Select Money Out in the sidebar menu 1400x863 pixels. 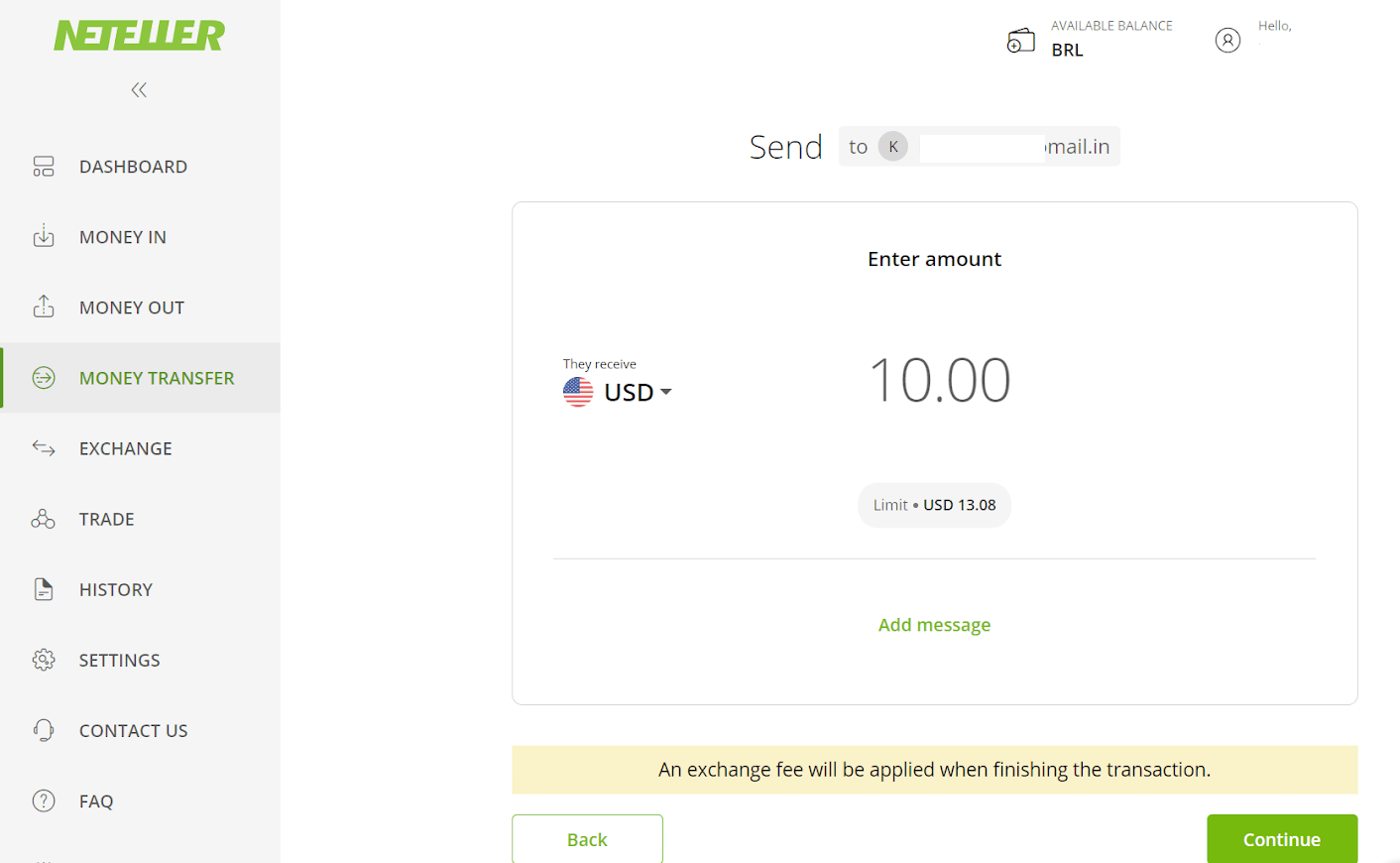(131, 307)
